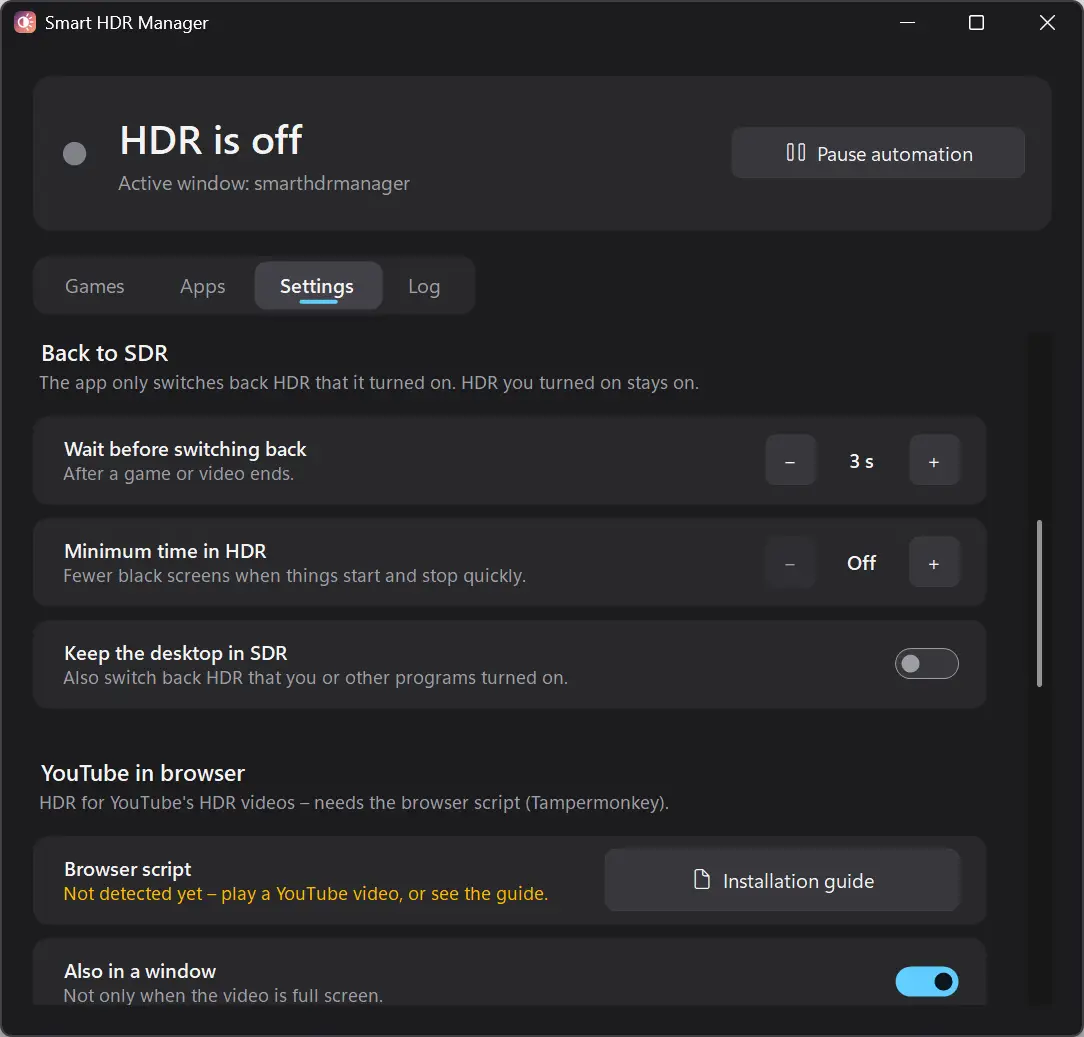Click the 'Back to SDR' section heading
Screen dimensions: 1084x1037
(105, 353)
